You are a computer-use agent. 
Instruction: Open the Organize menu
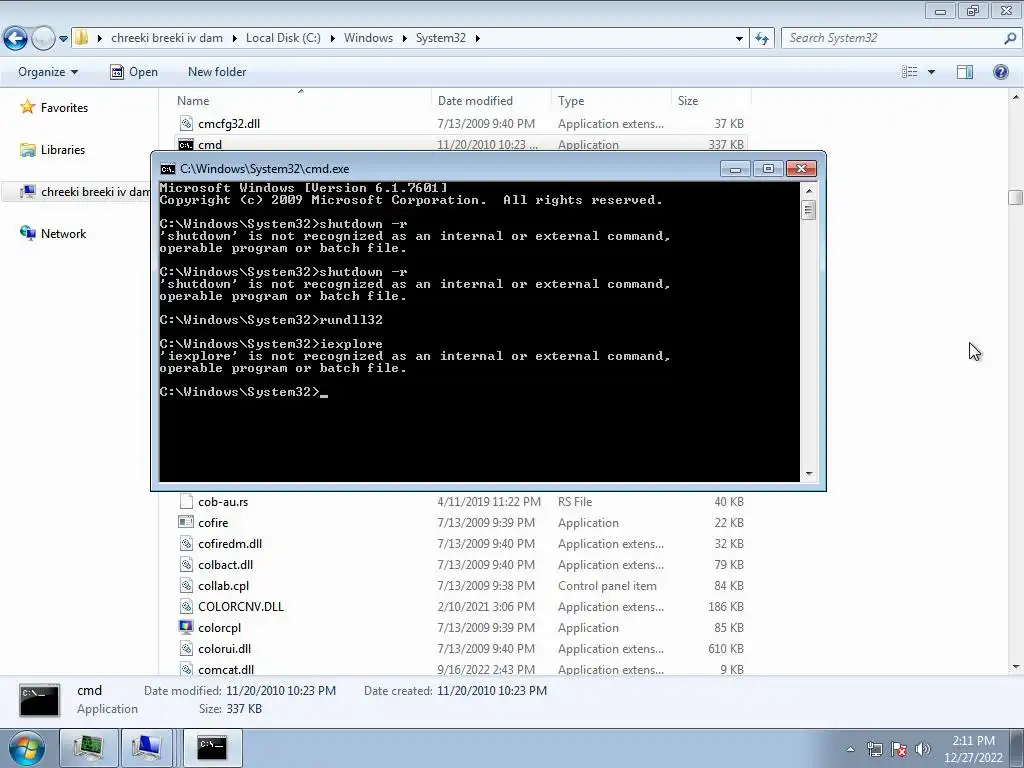[48, 72]
